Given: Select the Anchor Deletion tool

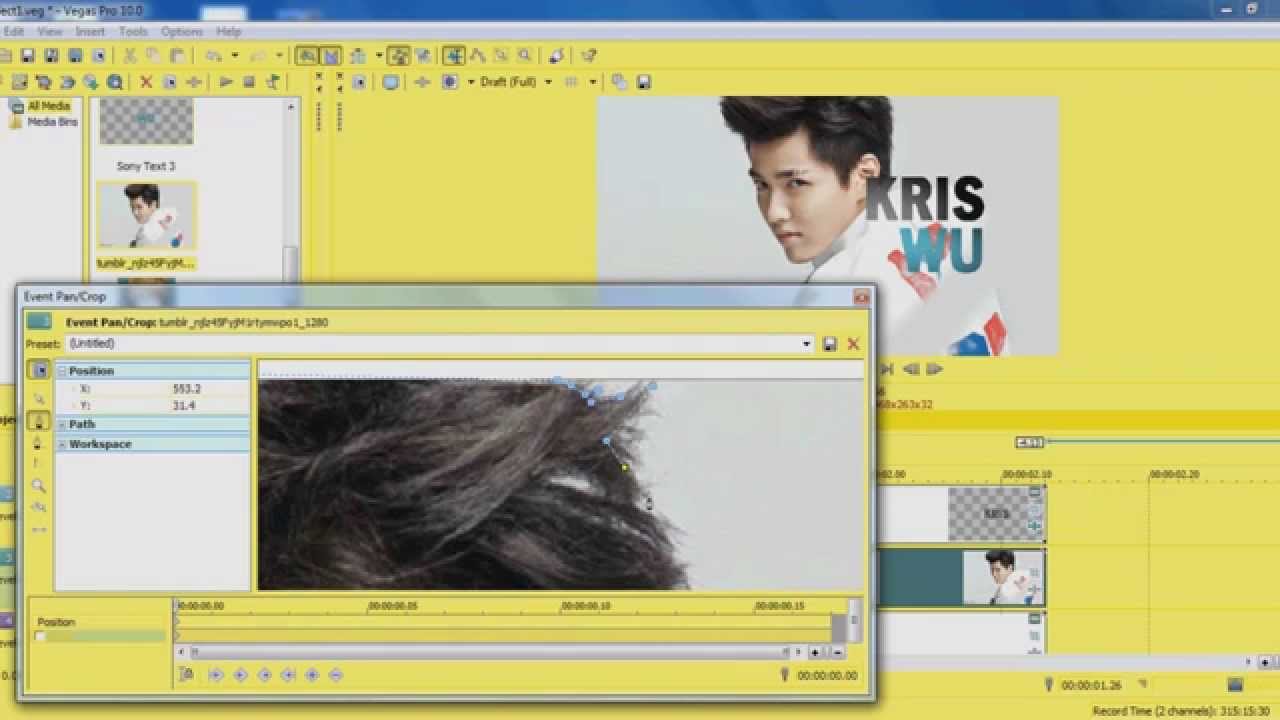Looking at the screenshot, I should (39, 442).
